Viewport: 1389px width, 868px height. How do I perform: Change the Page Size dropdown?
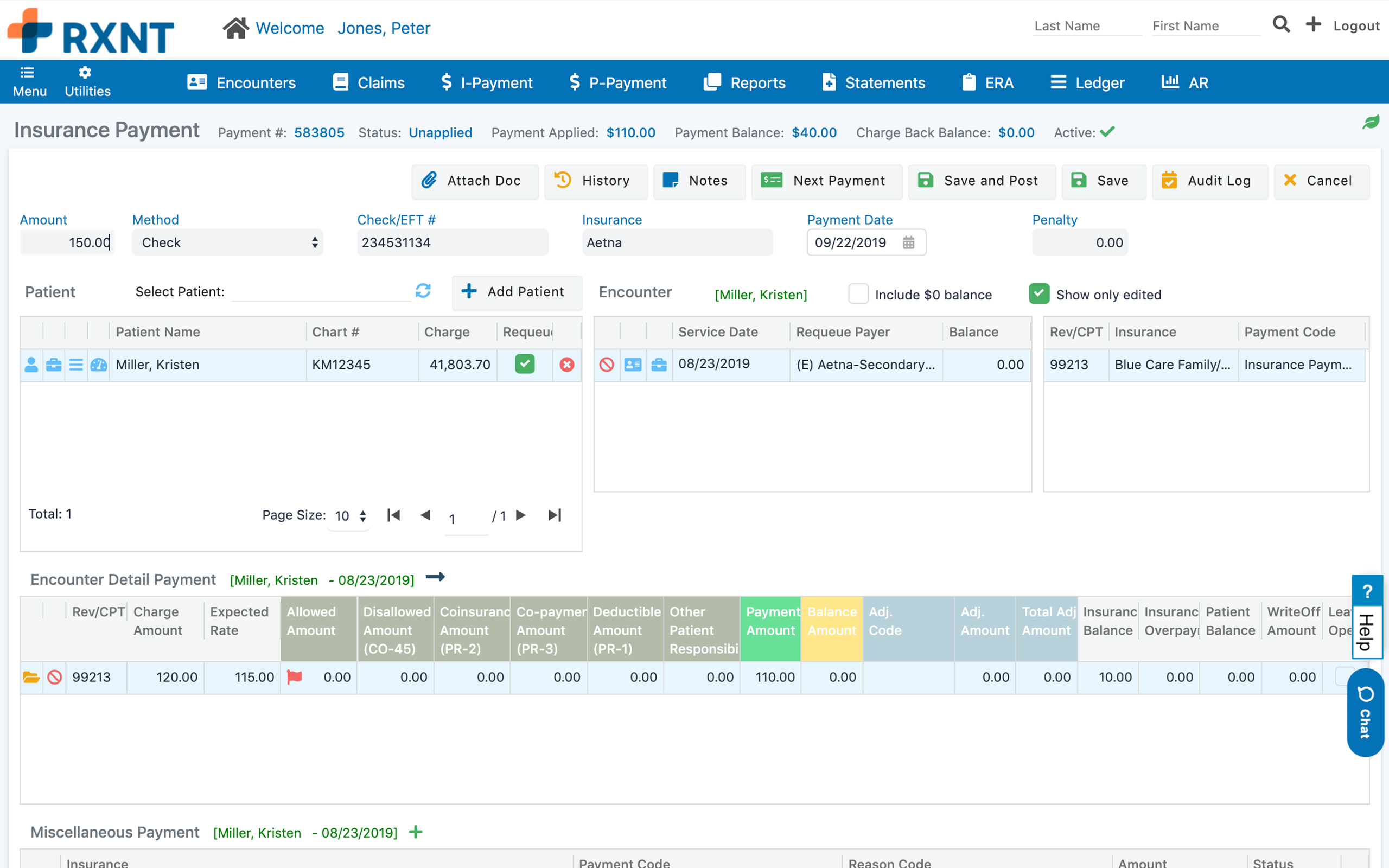350,515
